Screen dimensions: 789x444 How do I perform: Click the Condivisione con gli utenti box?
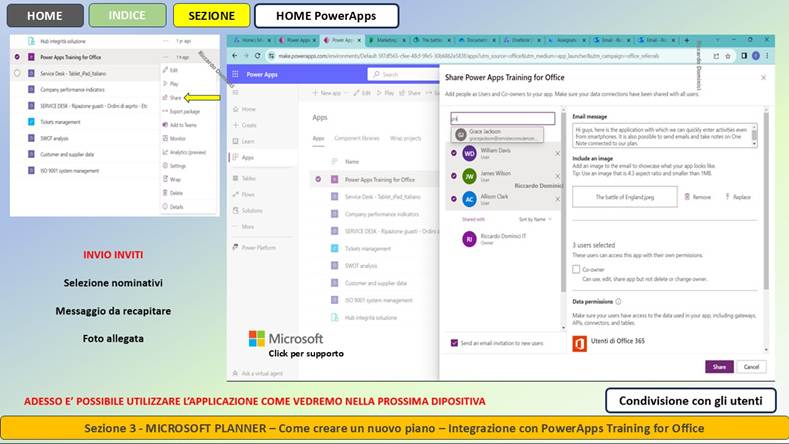tap(690, 401)
